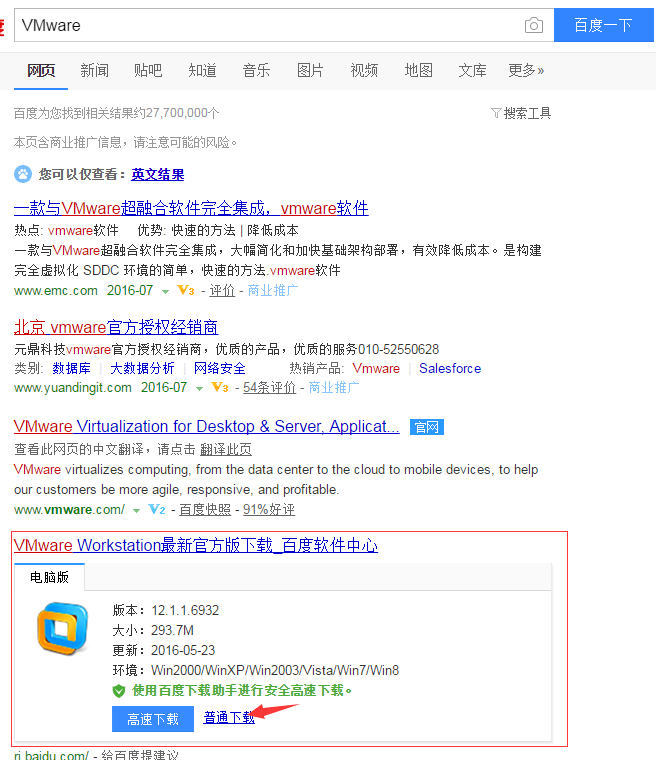Click the V2 badge on vmware.com result
The height and width of the screenshot is (760, 656).
157,509
